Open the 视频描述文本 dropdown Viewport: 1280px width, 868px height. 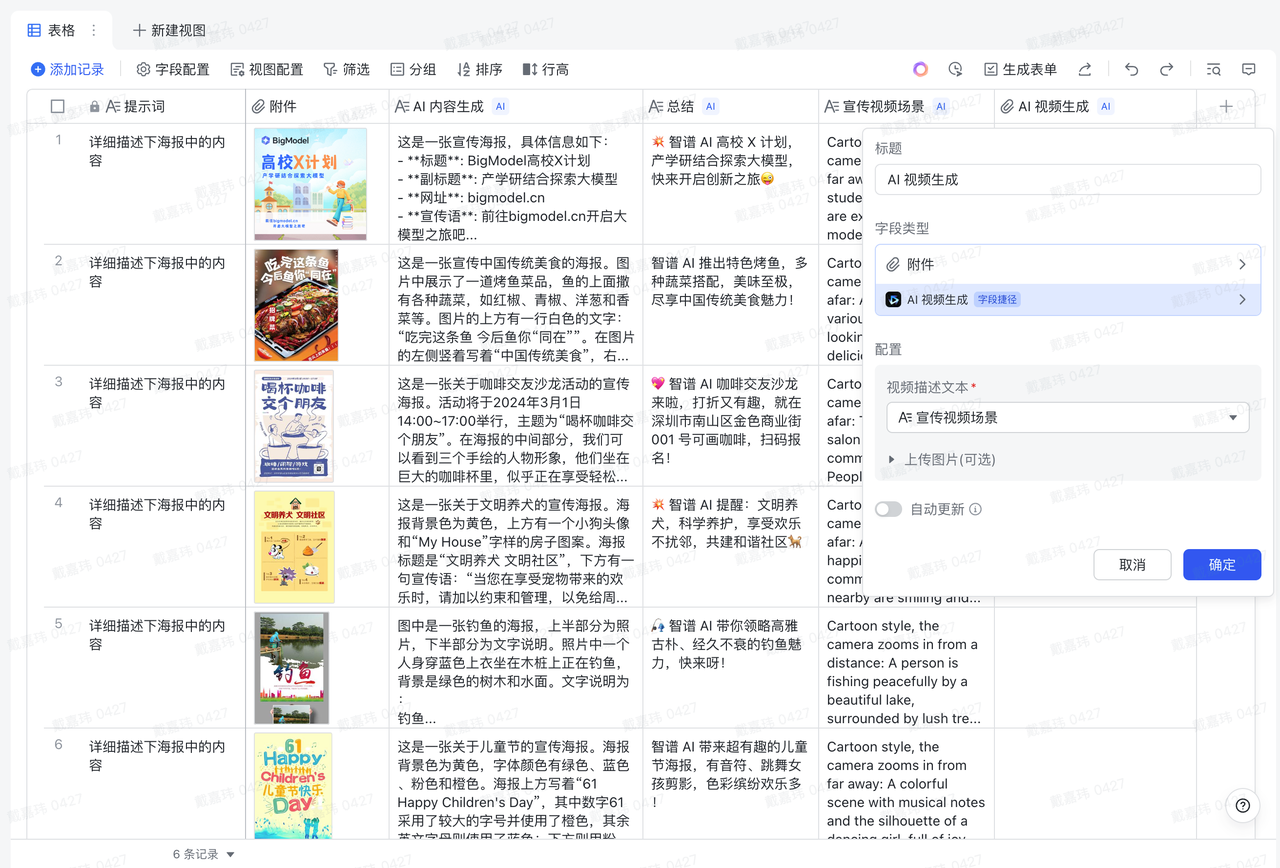(1067, 417)
